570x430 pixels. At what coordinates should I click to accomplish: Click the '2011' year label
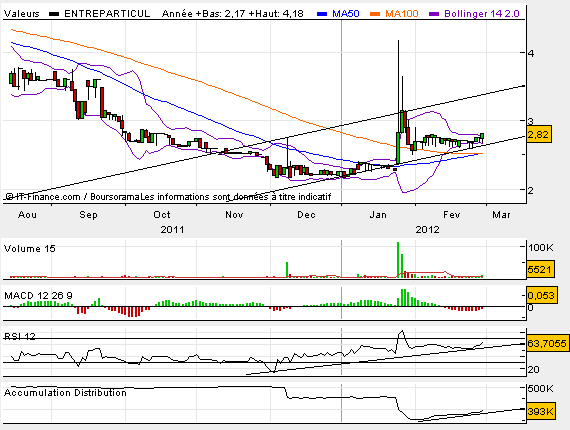[172, 230]
